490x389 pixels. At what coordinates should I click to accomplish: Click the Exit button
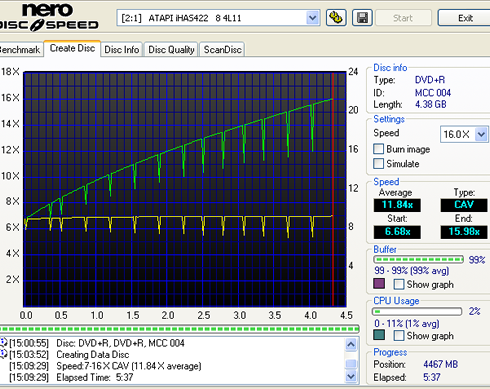(465, 18)
